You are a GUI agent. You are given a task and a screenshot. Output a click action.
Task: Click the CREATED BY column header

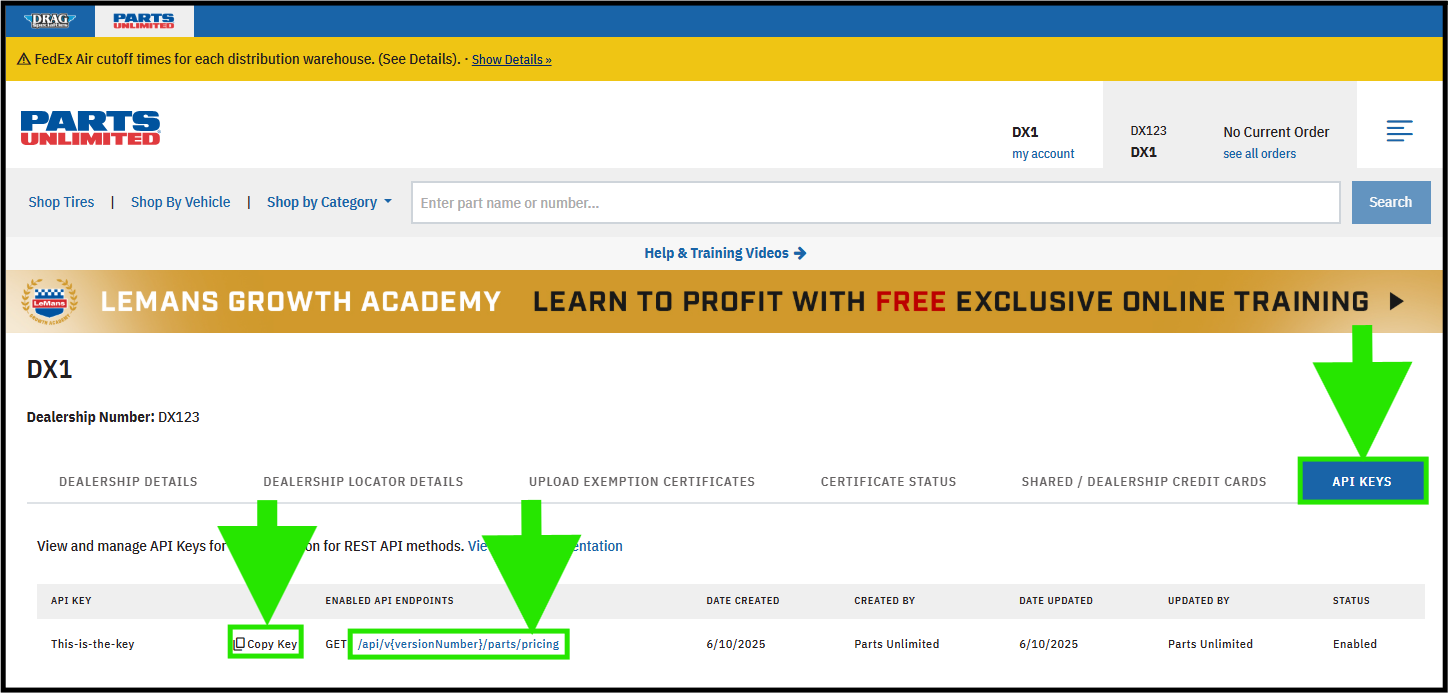(885, 601)
